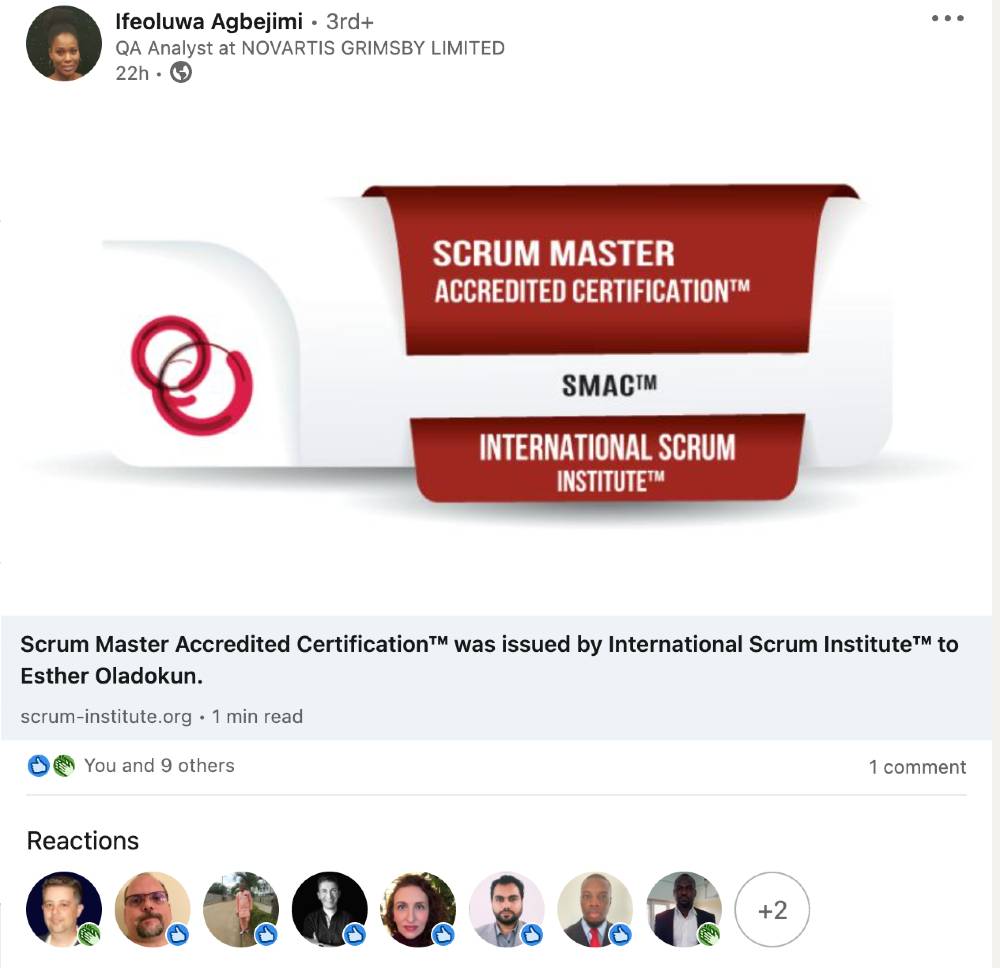Open the Scrum Master Accredited Certification article title
Screen dimensions: 1000x968
click(x=489, y=660)
